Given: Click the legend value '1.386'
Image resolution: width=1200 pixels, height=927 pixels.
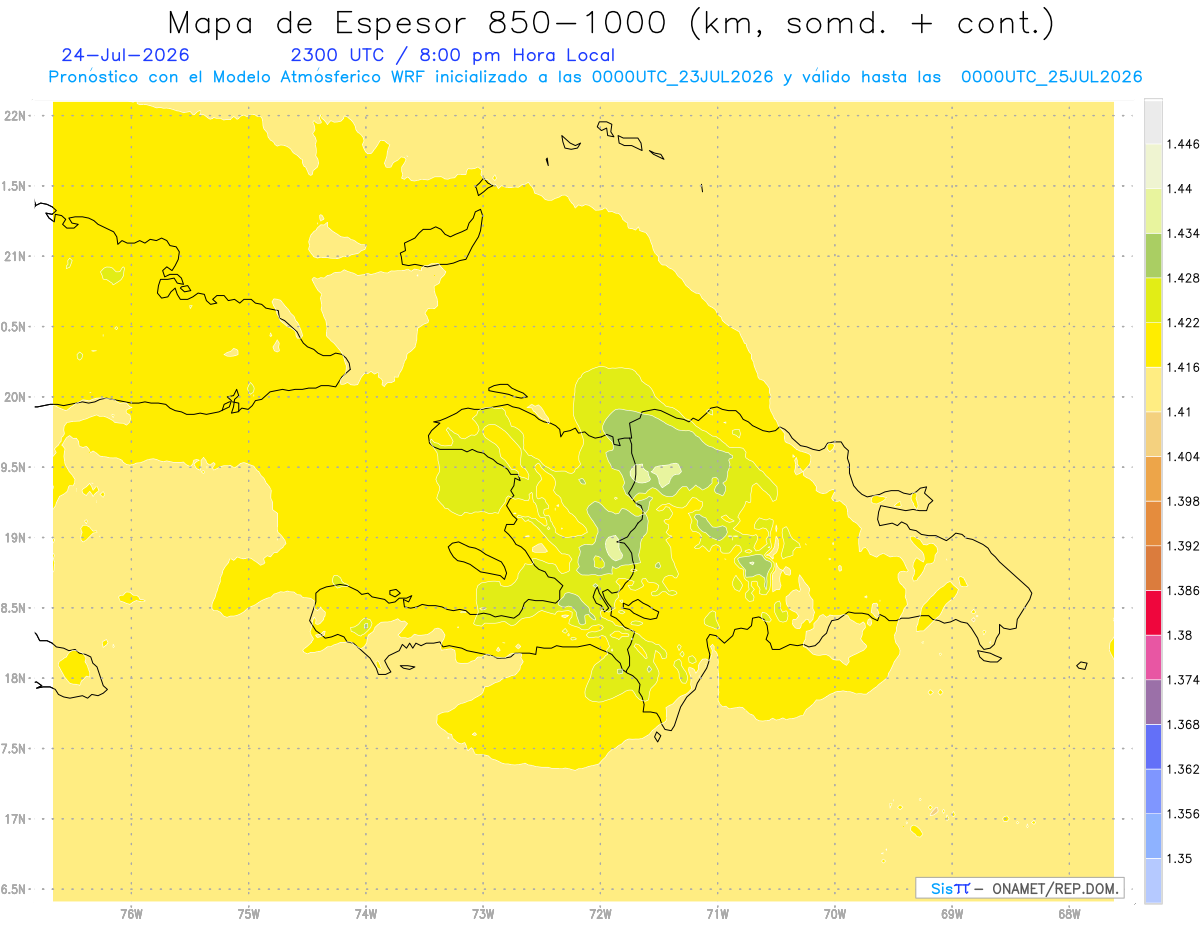Looking at the screenshot, I should click(x=1183, y=591).
